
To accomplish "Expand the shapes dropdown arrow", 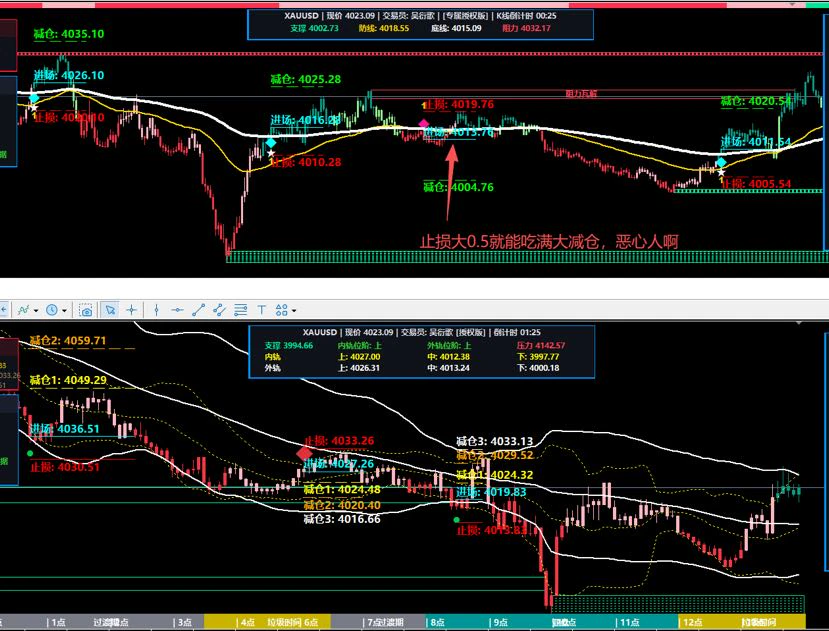I will click(294, 310).
